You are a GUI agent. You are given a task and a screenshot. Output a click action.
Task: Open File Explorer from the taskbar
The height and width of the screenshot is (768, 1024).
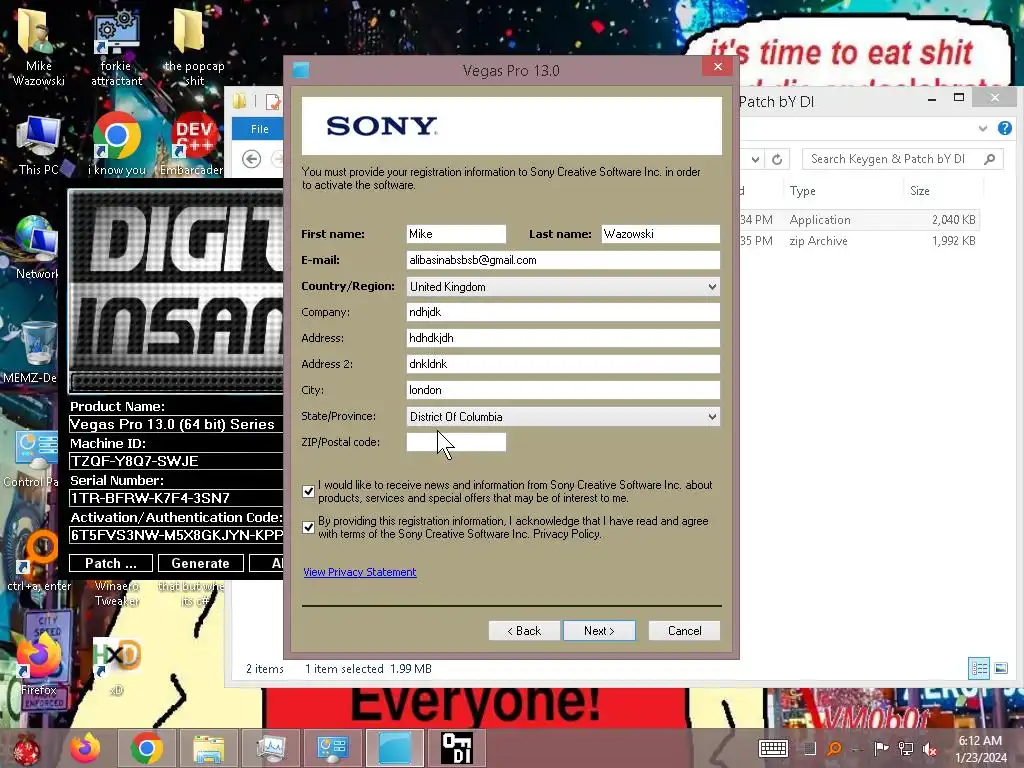(208, 748)
